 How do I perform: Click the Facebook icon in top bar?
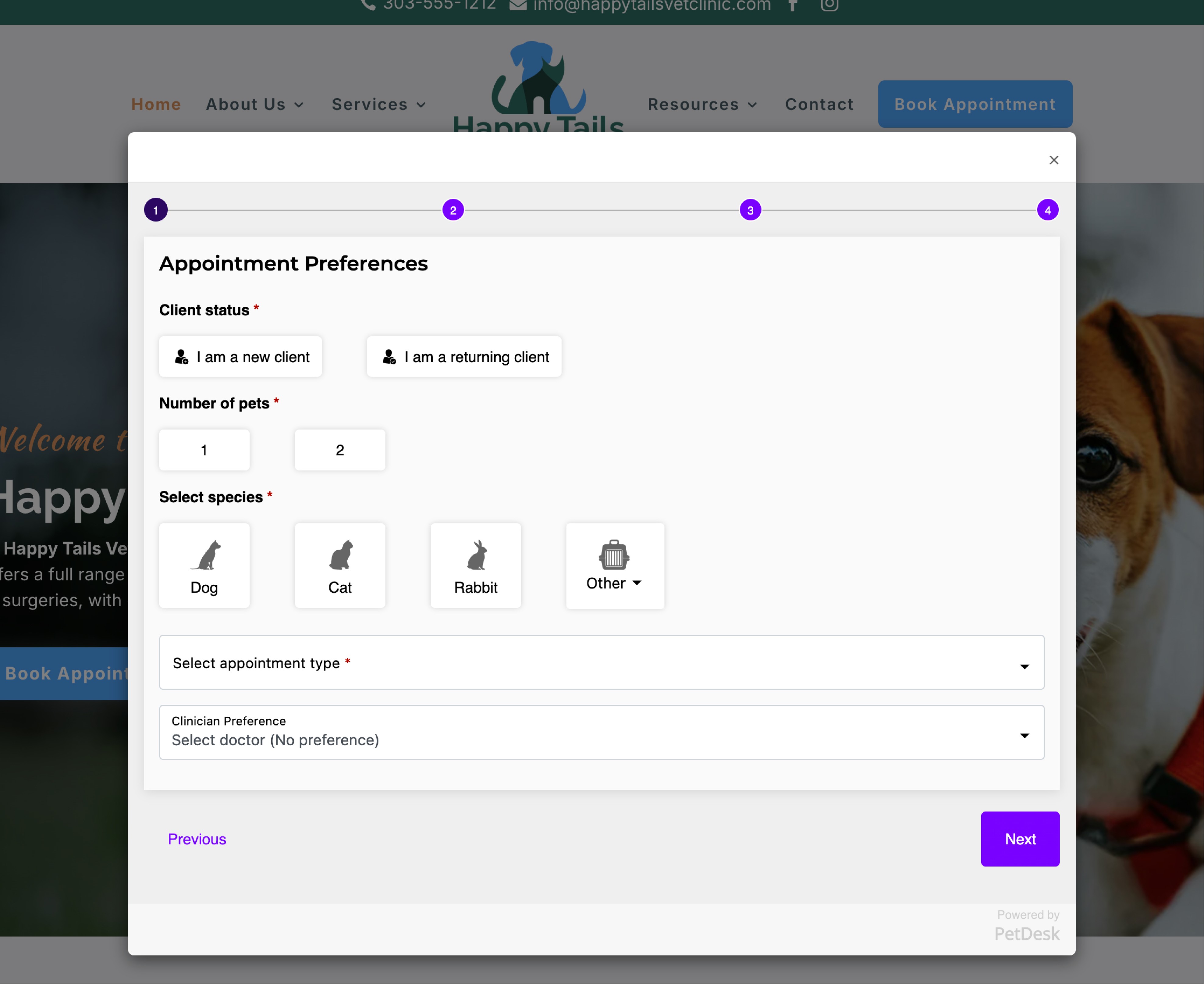pos(793,6)
